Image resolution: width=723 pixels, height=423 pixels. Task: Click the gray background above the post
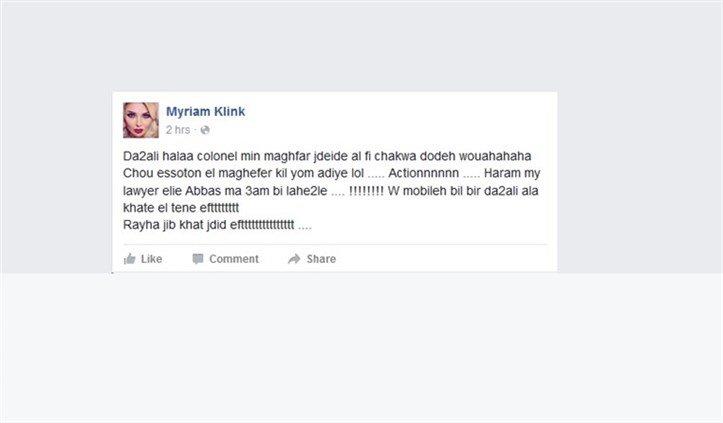(x=362, y=46)
